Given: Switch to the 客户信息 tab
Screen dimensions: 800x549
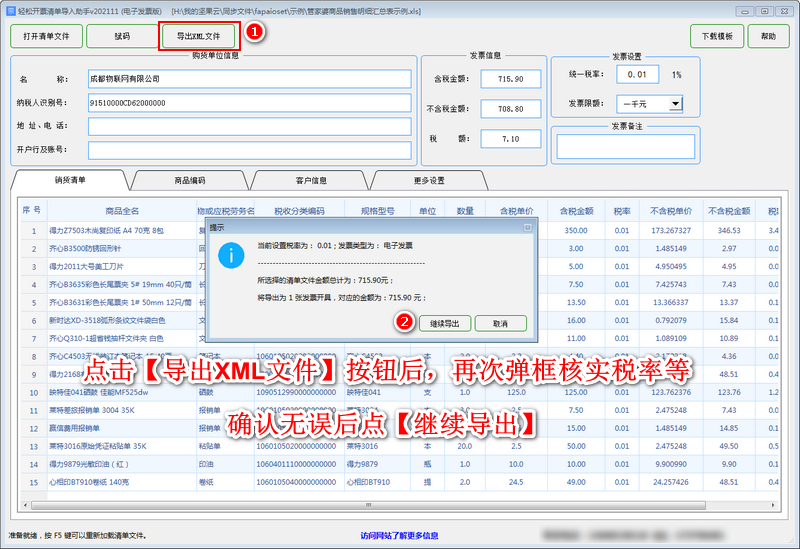Looking at the screenshot, I should click(x=311, y=180).
